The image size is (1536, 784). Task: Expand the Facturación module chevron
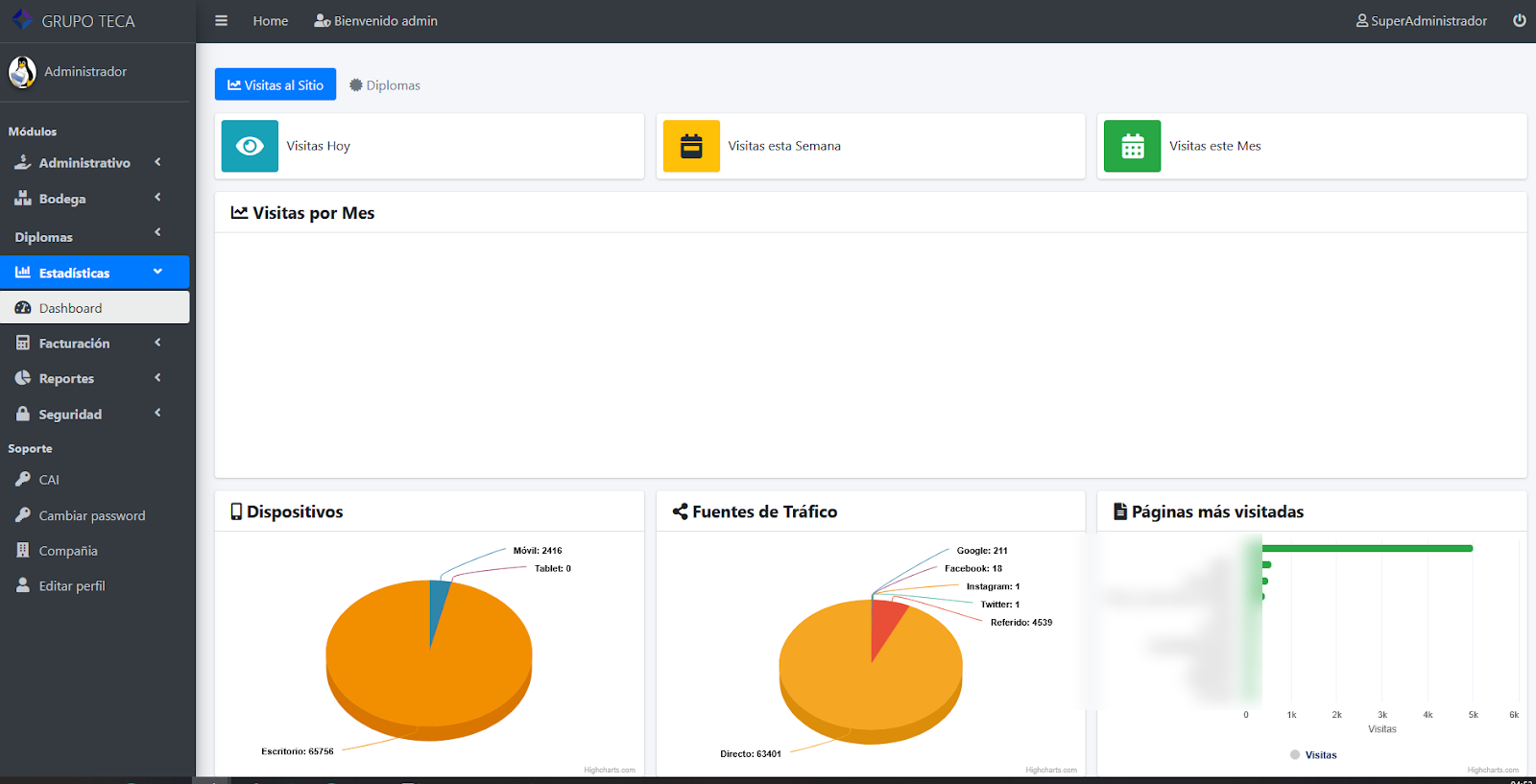(157, 343)
